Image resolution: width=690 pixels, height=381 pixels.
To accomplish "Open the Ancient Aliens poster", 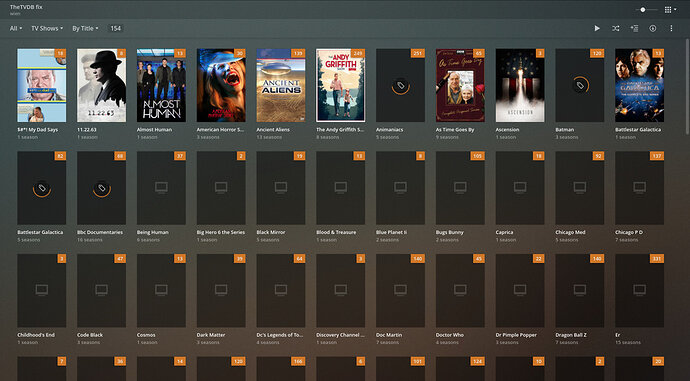I will pyautogui.click(x=281, y=85).
